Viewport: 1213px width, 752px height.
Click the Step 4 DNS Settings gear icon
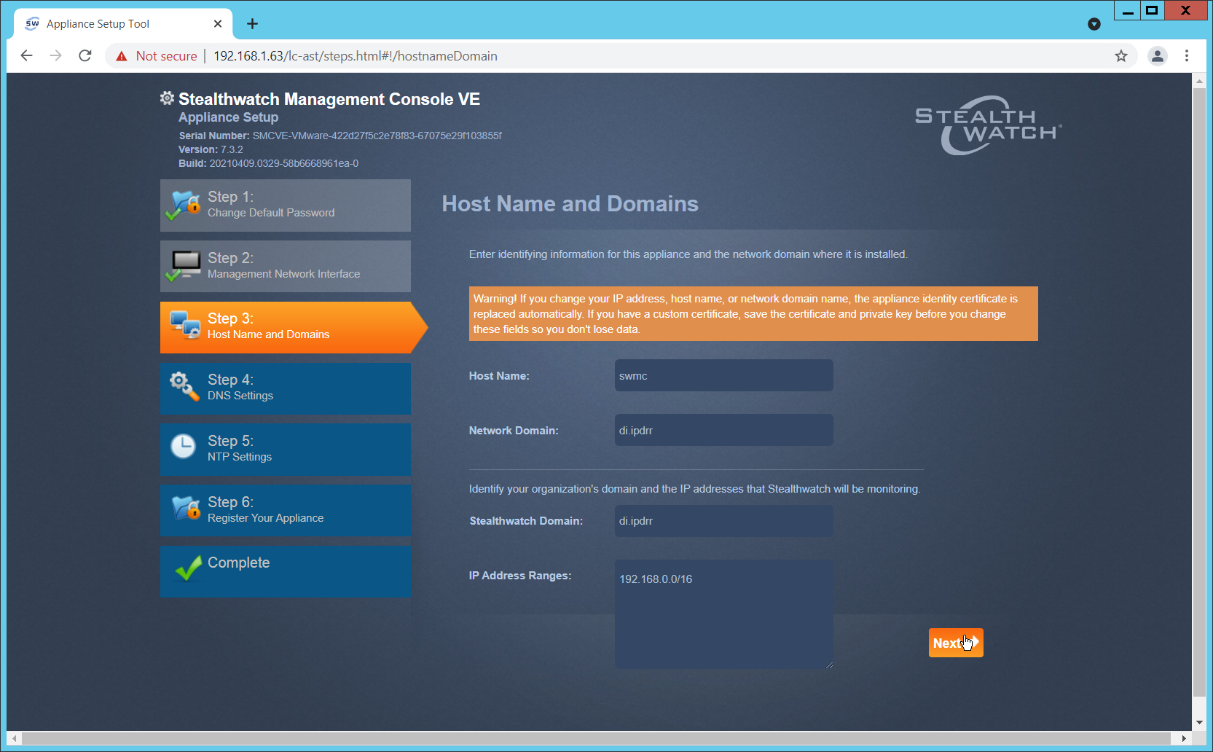point(185,388)
